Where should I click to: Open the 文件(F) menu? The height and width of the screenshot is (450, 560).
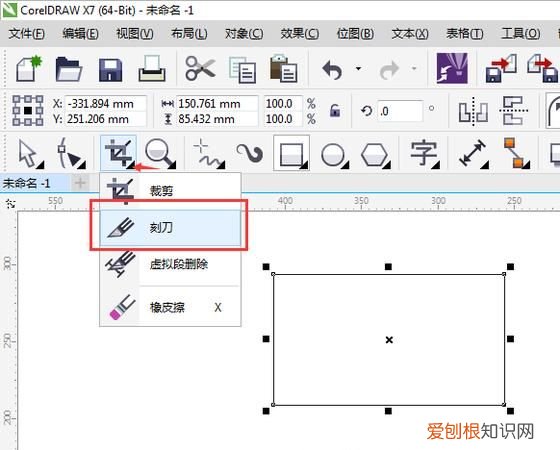click(x=27, y=34)
